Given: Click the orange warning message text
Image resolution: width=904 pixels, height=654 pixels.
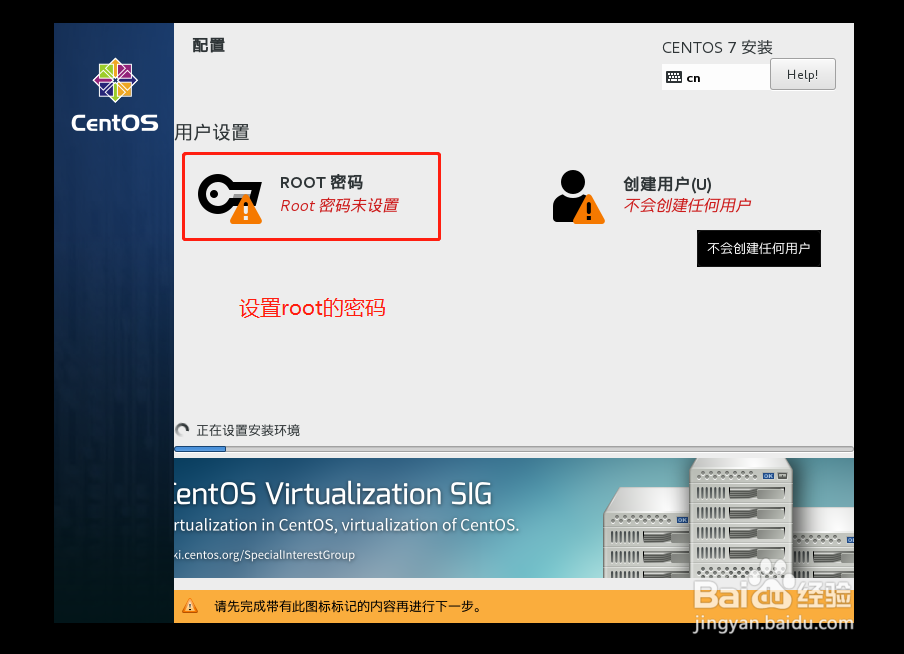Looking at the screenshot, I should coord(348,606).
